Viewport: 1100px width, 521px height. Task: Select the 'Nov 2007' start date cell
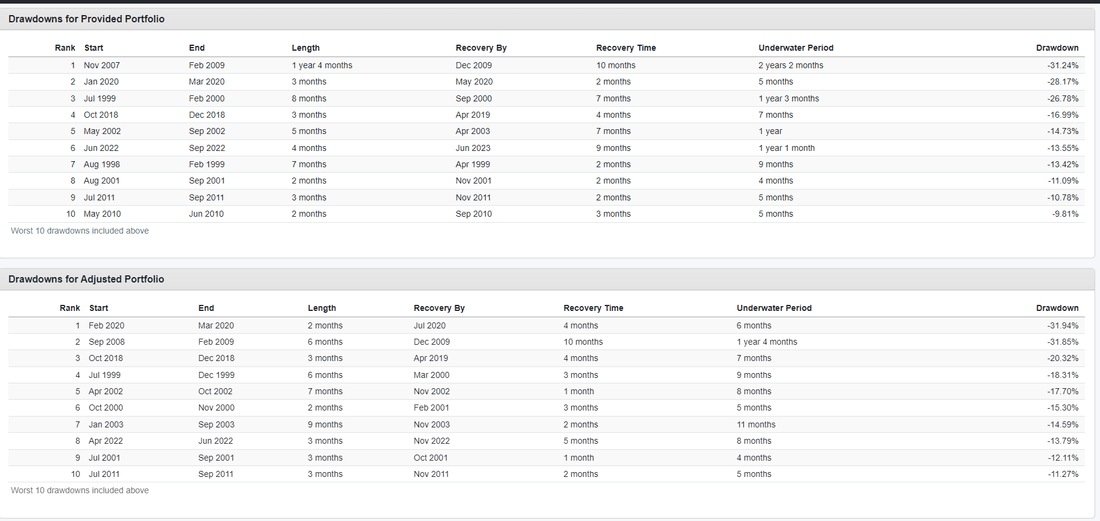pyautogui.click(x=102, y=65)
